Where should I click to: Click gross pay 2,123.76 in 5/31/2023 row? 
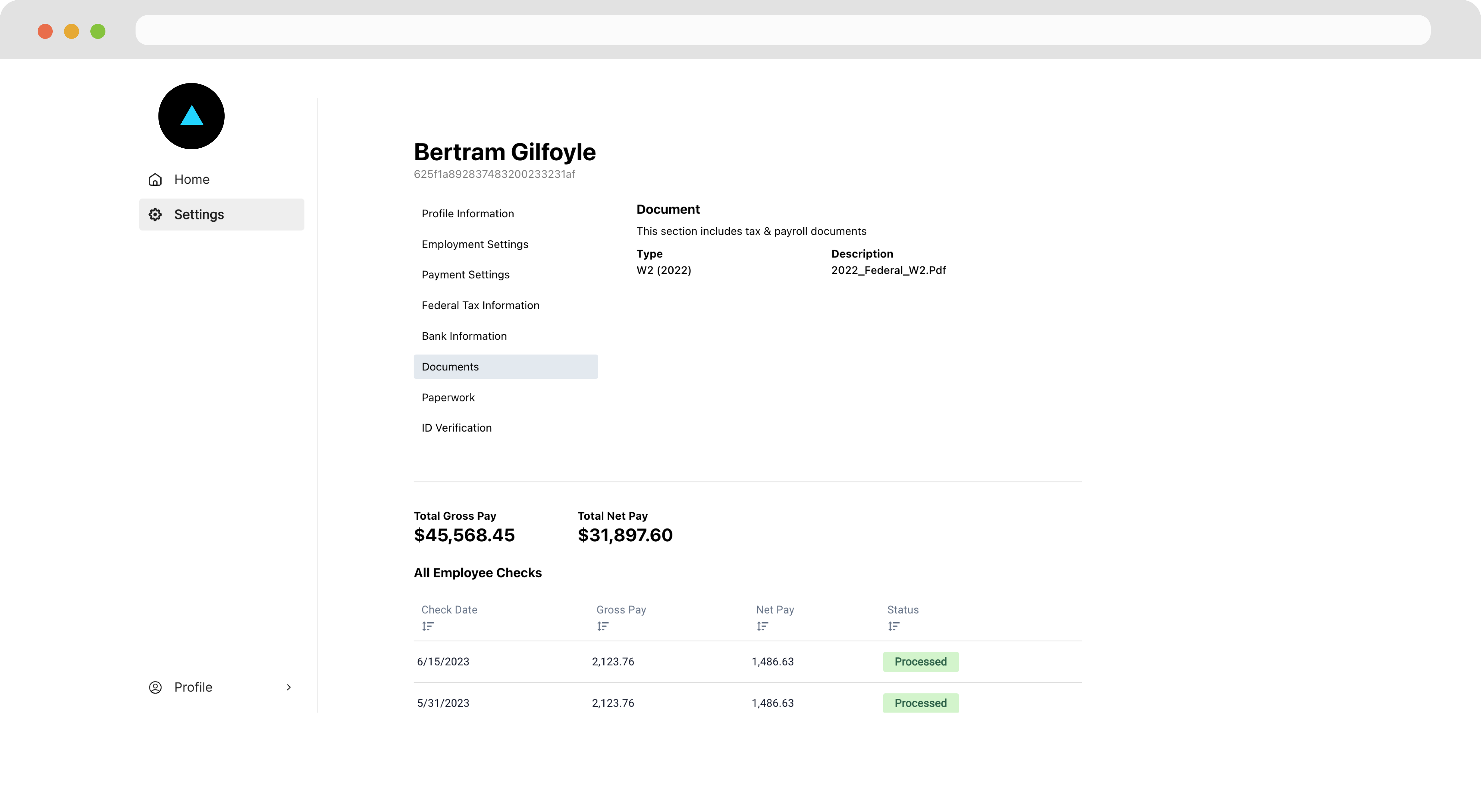[x=613, y=703]
